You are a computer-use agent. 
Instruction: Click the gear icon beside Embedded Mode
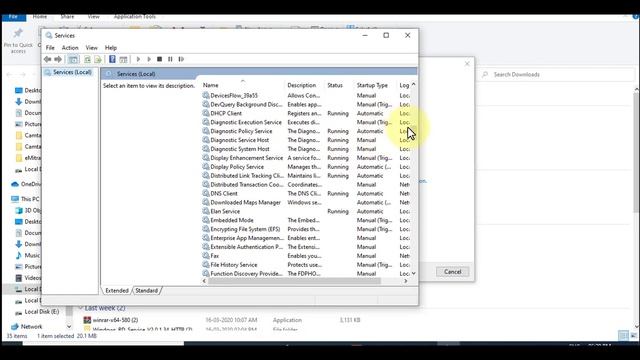[x=206, y=220]
